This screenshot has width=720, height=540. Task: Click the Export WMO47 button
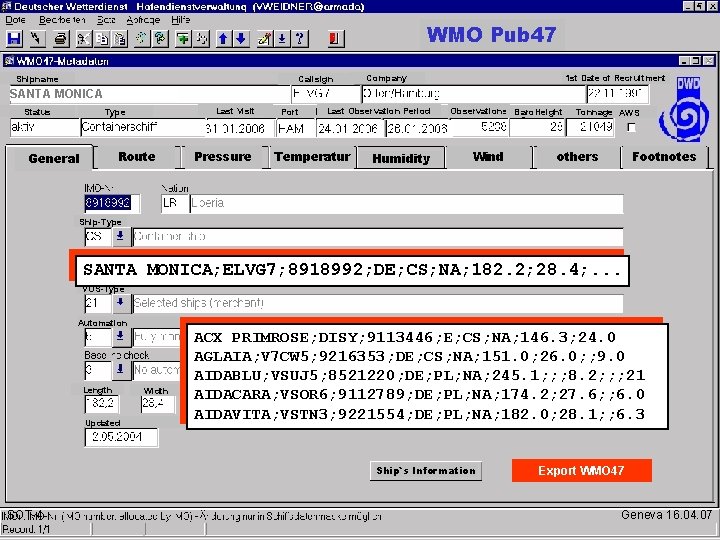click(x=581, y=471)
